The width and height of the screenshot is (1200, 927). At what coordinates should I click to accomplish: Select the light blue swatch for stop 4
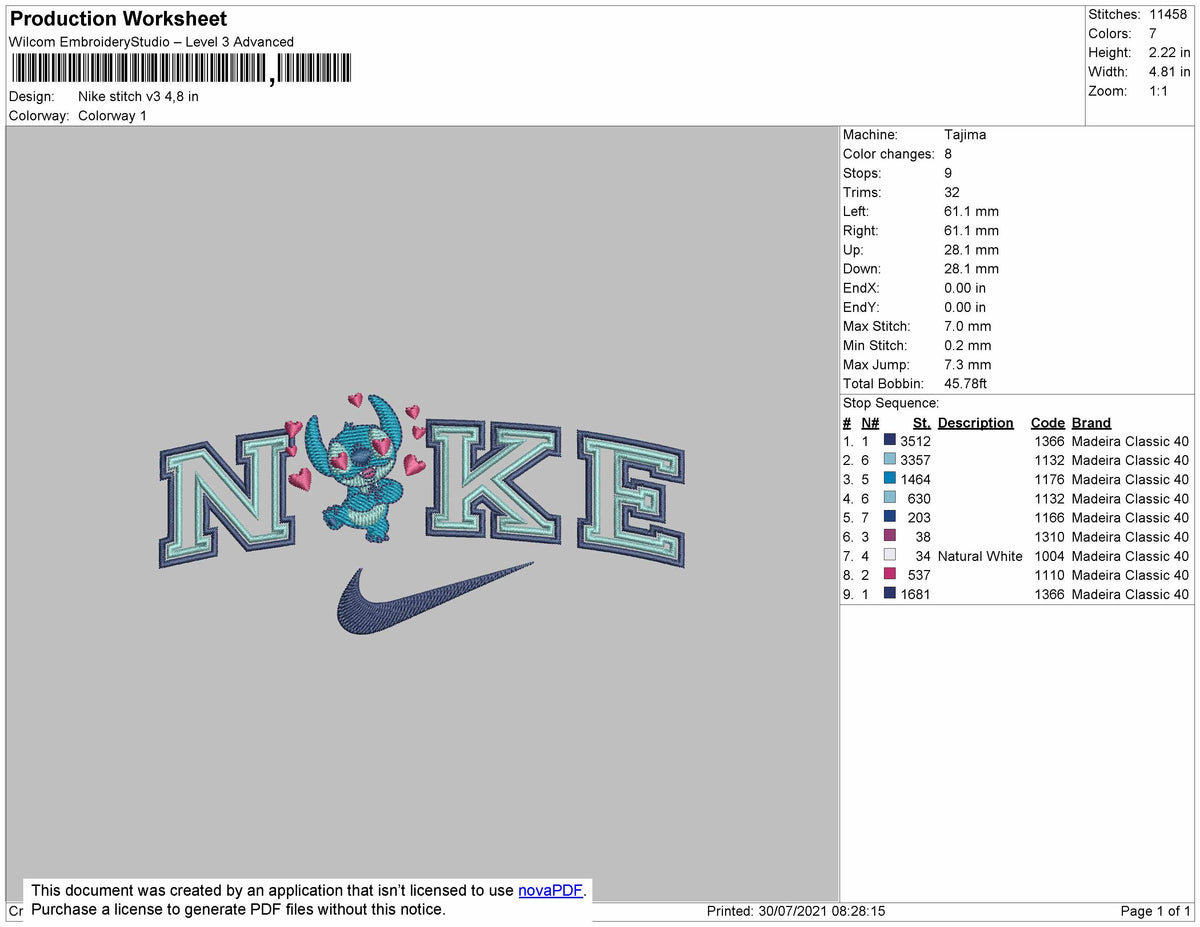[x=890, y=498]
